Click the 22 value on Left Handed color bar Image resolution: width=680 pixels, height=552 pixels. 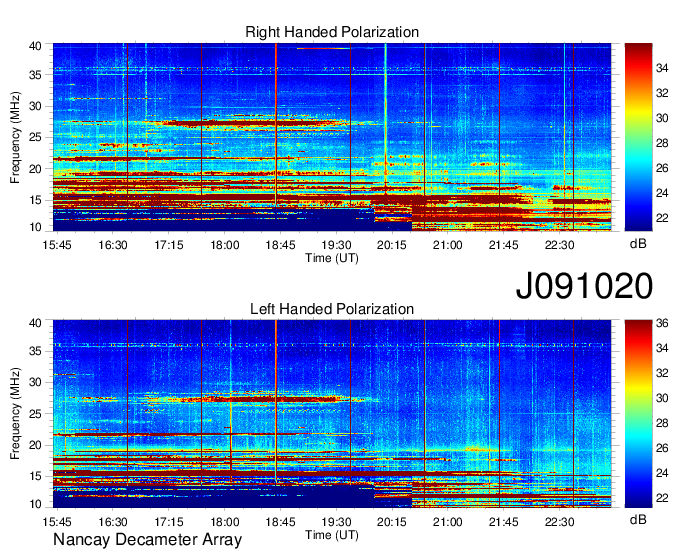pos(662,498)
